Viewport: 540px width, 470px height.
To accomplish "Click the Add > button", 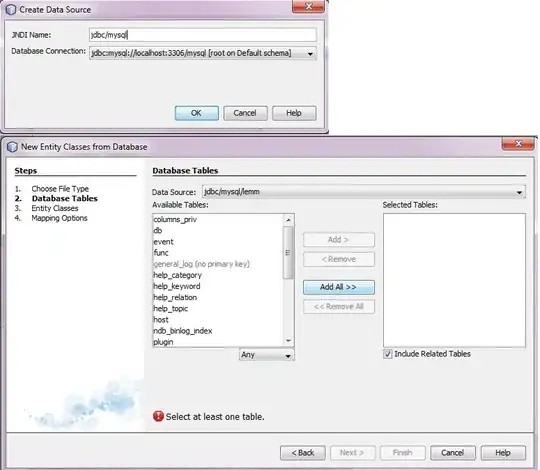I will [339, 240].
